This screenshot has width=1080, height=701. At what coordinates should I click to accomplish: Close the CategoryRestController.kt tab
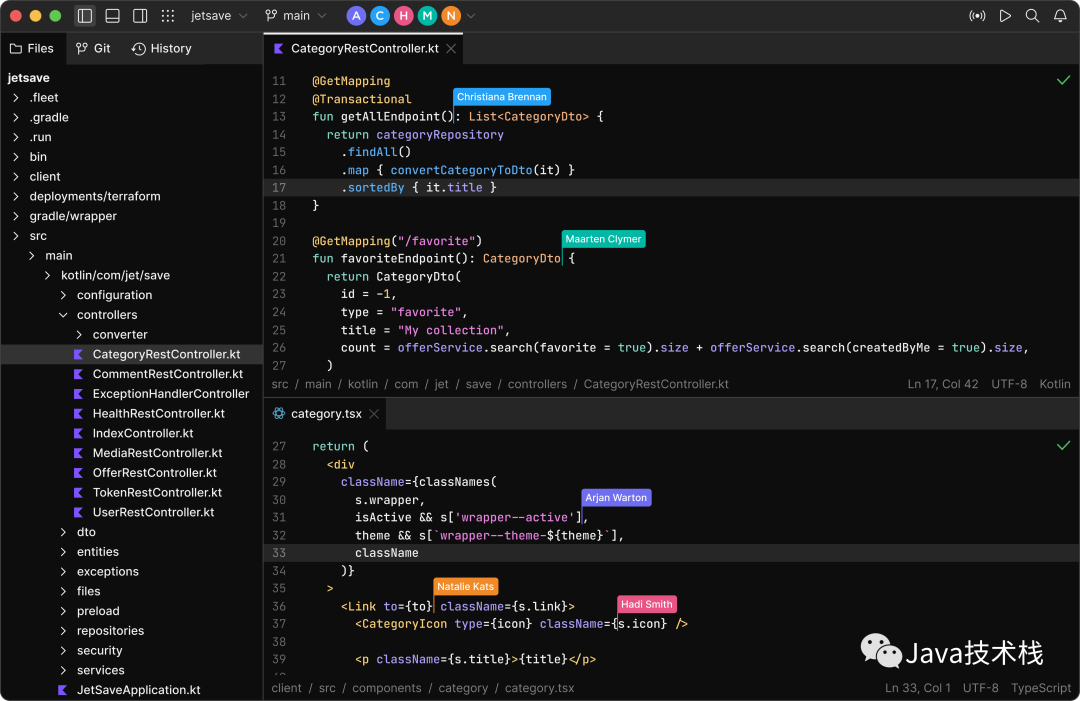(451, 48)
